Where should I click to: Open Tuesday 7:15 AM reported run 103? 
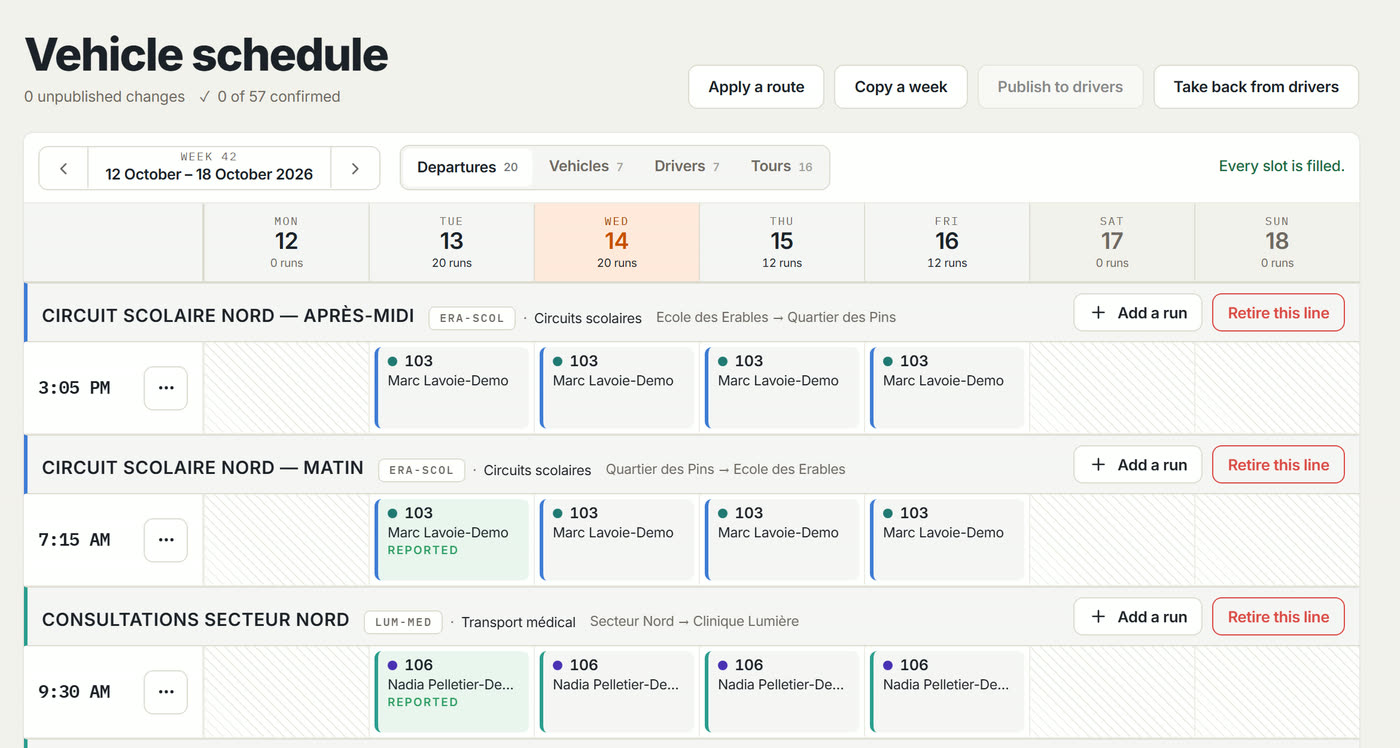(x=452, y=540)
